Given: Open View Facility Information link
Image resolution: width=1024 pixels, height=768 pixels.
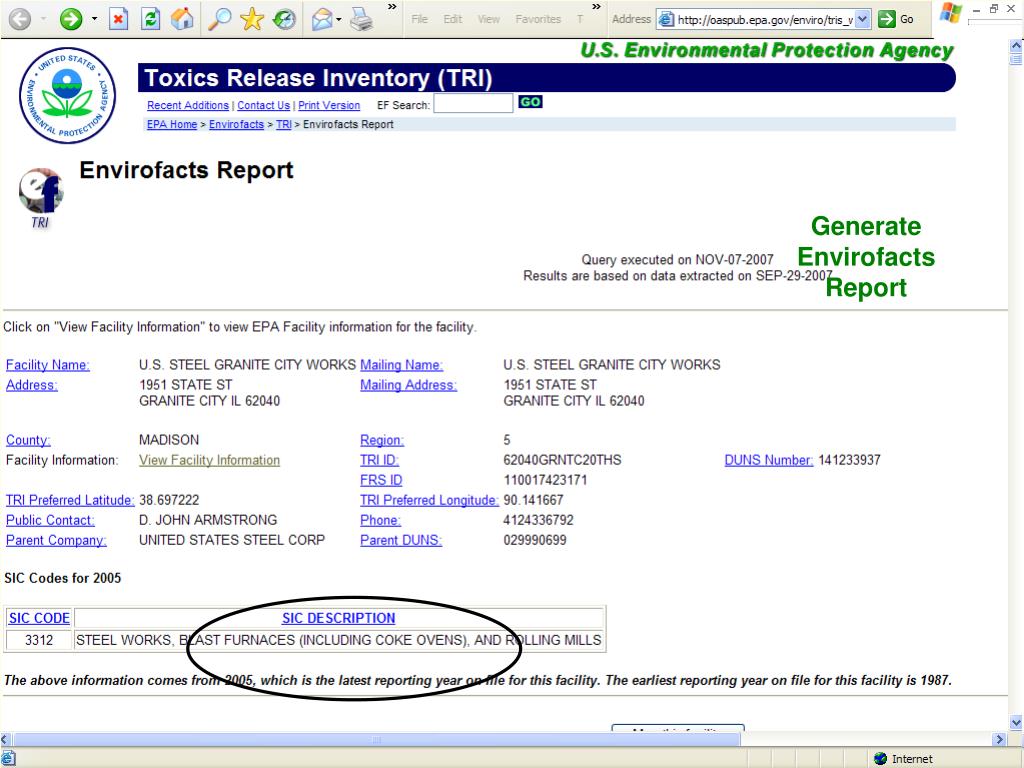Looking at the screenshot, I should tap(210, 460).
